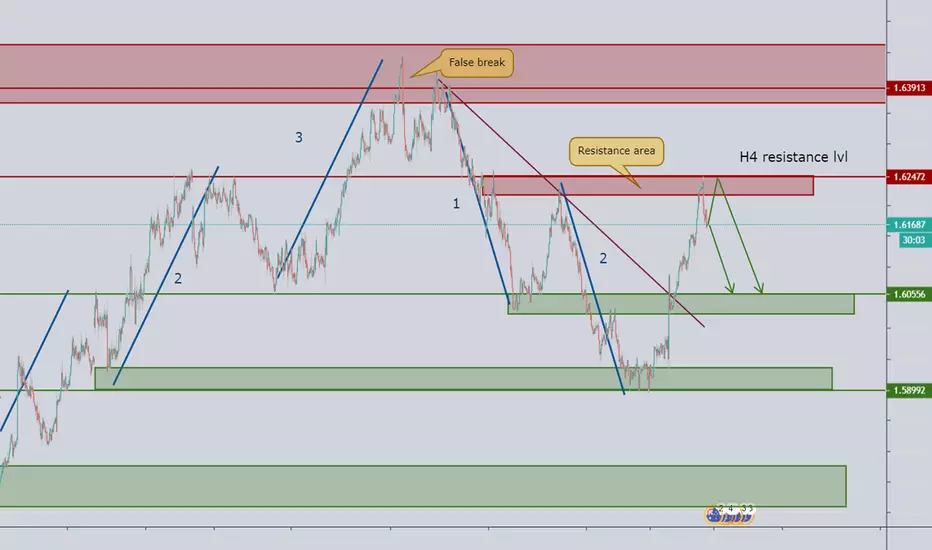Select the wave label '3'

pos(299,137)
